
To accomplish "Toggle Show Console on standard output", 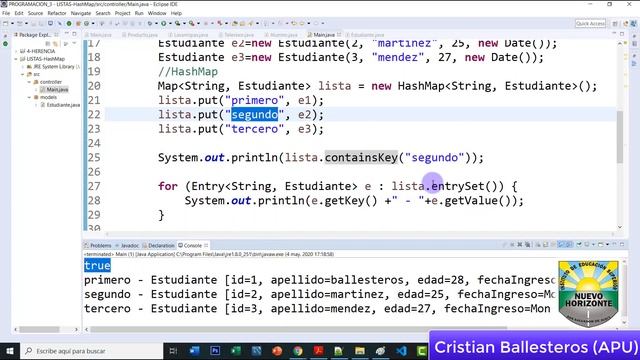I will 561,244.
